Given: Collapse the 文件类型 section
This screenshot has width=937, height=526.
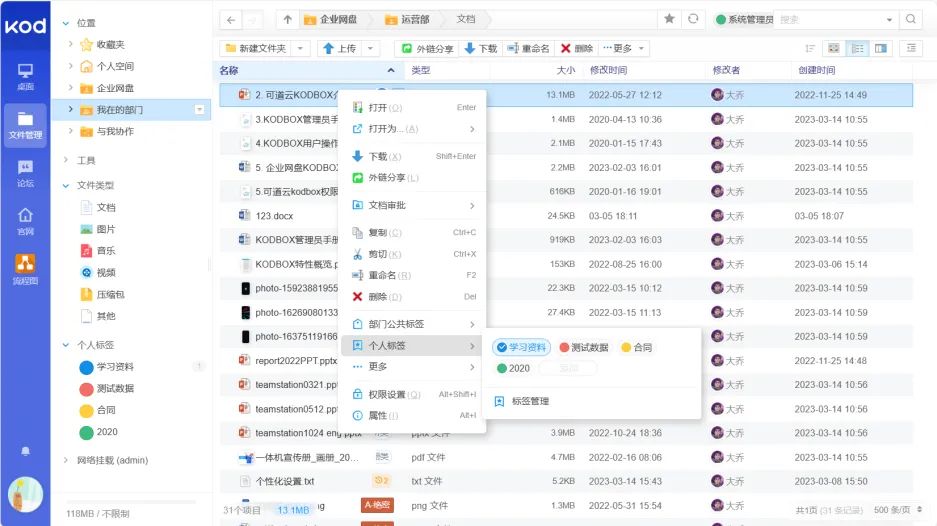Looking at the screenshot, I should click(66, 185).
